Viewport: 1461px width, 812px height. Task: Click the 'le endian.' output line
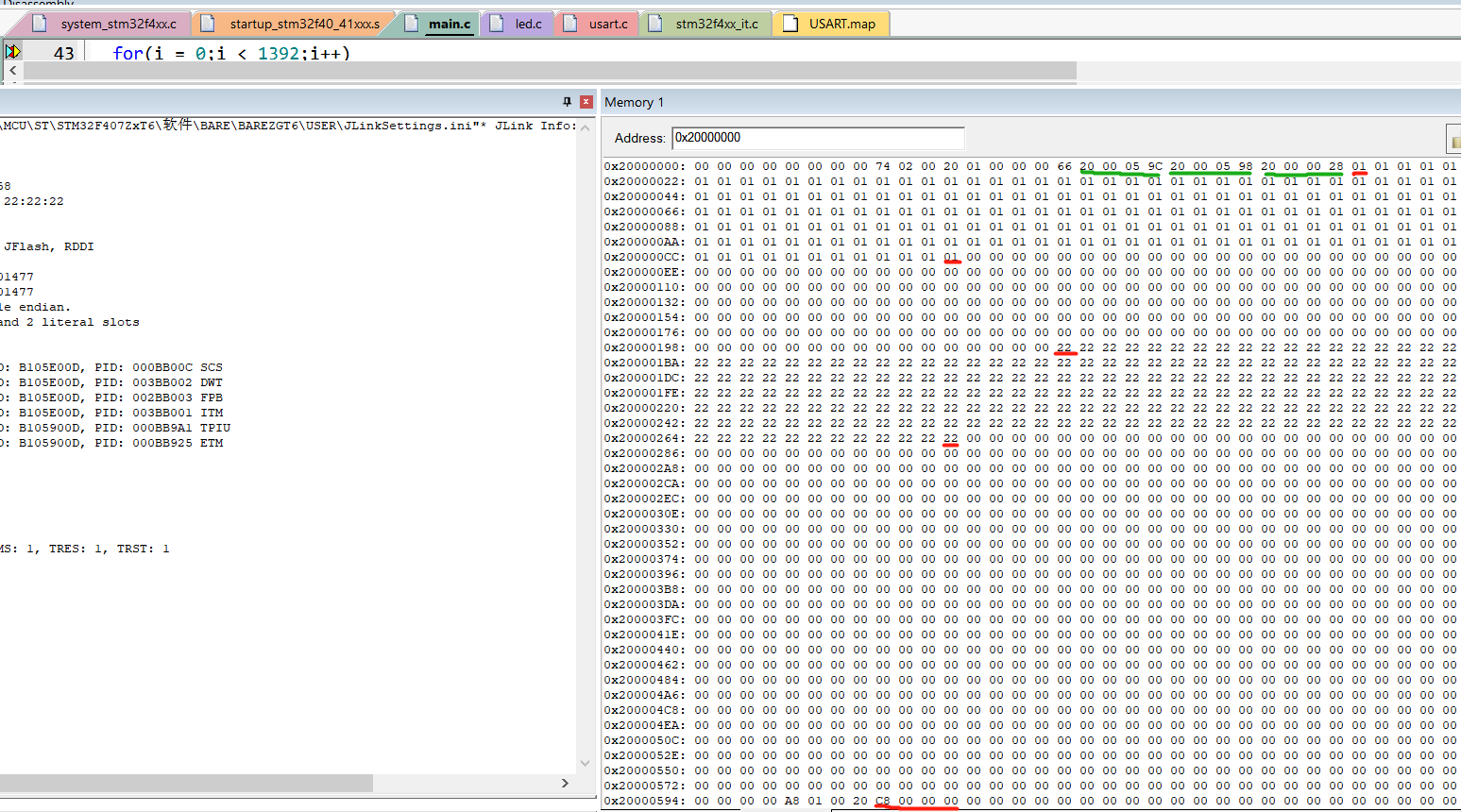point(35,307)
